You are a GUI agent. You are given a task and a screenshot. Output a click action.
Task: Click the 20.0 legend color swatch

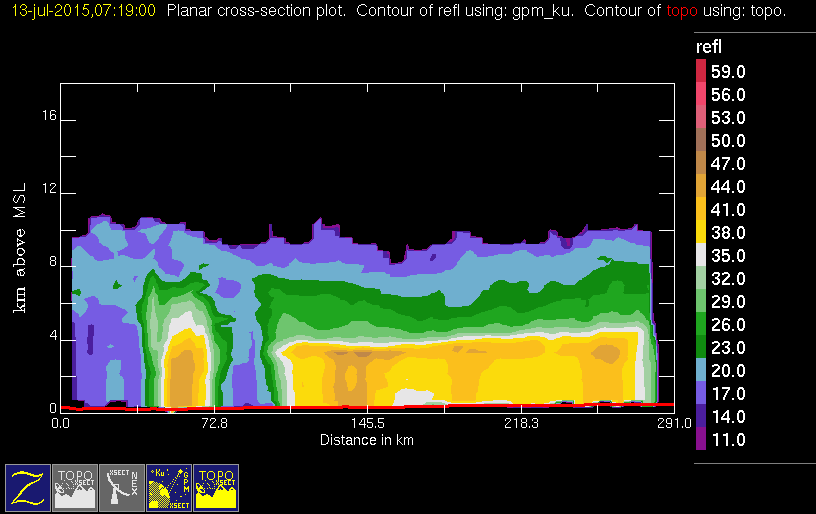[x=701, y=370]
